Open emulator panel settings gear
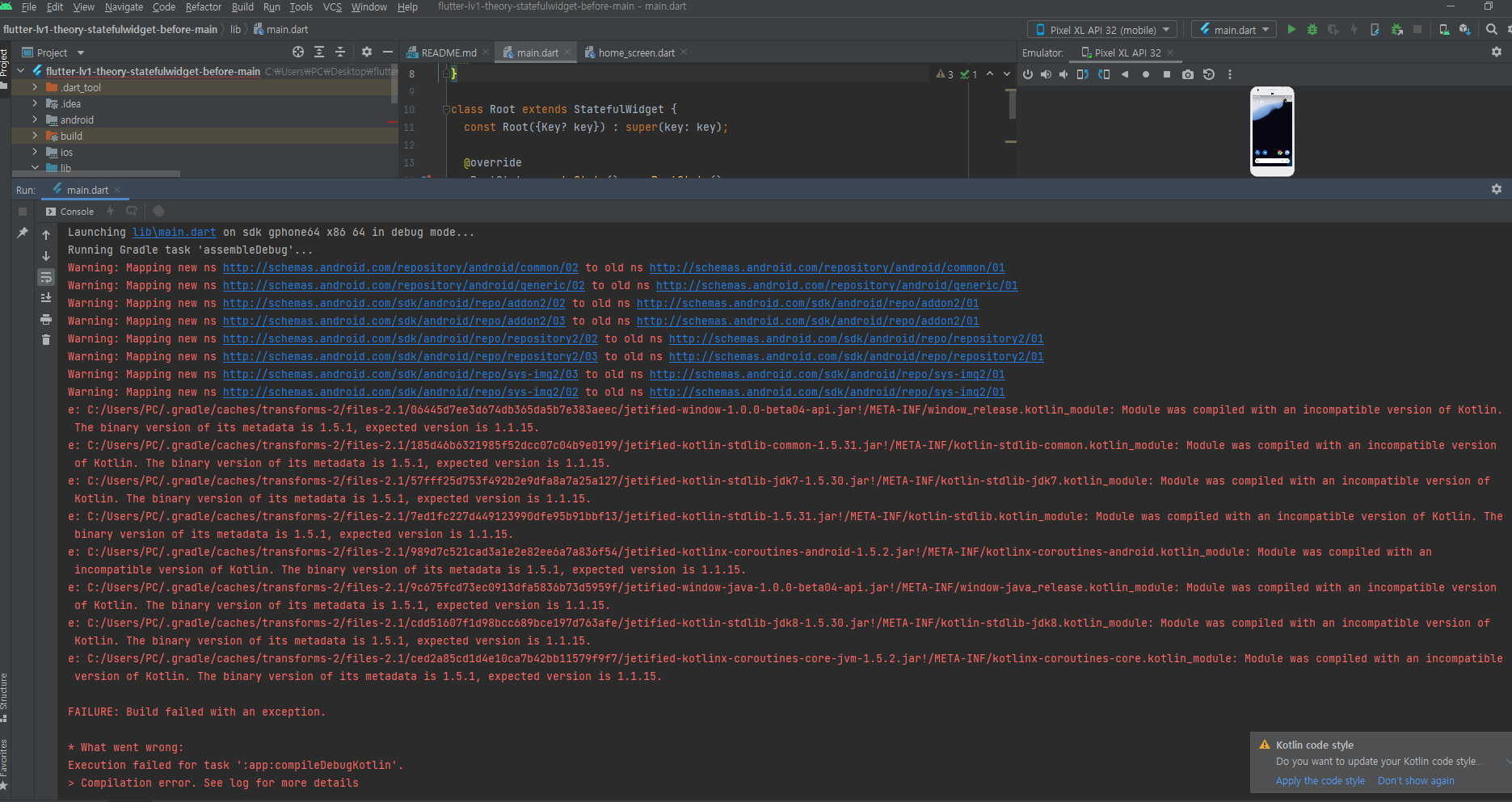The image size is (1512, 802). 1496,52
